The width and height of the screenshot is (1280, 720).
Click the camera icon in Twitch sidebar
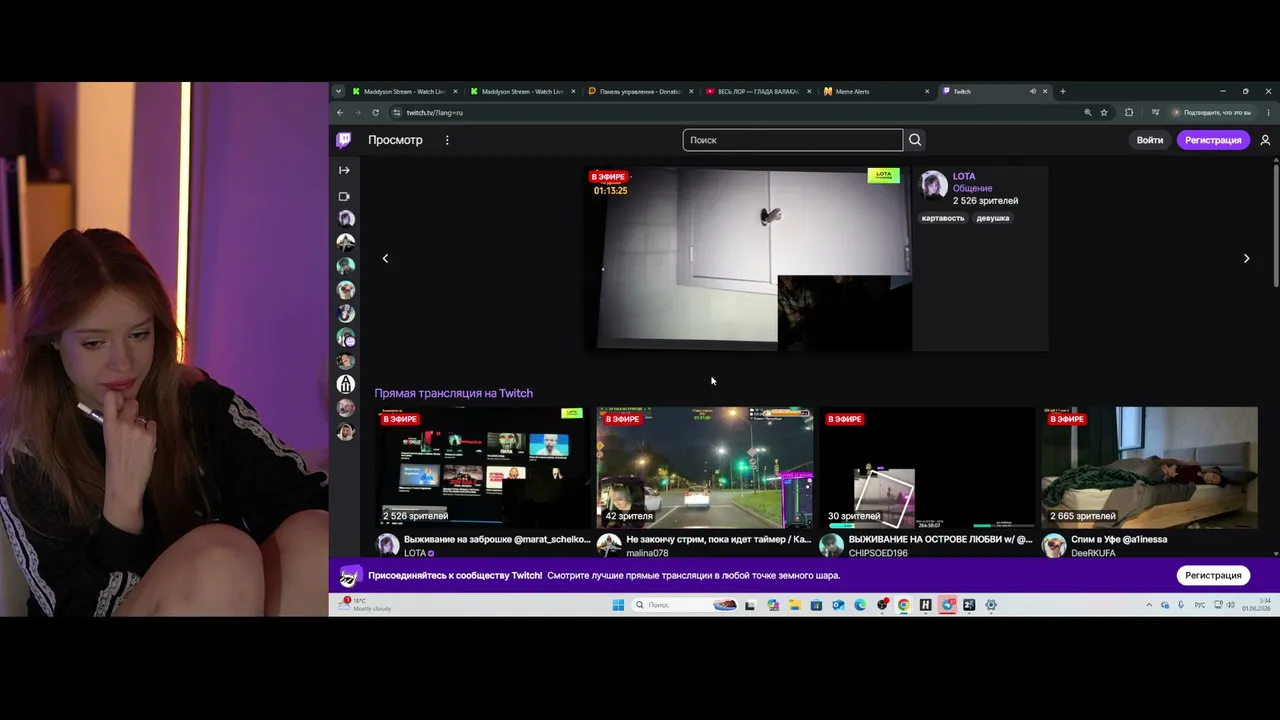(x=344, y=196)
